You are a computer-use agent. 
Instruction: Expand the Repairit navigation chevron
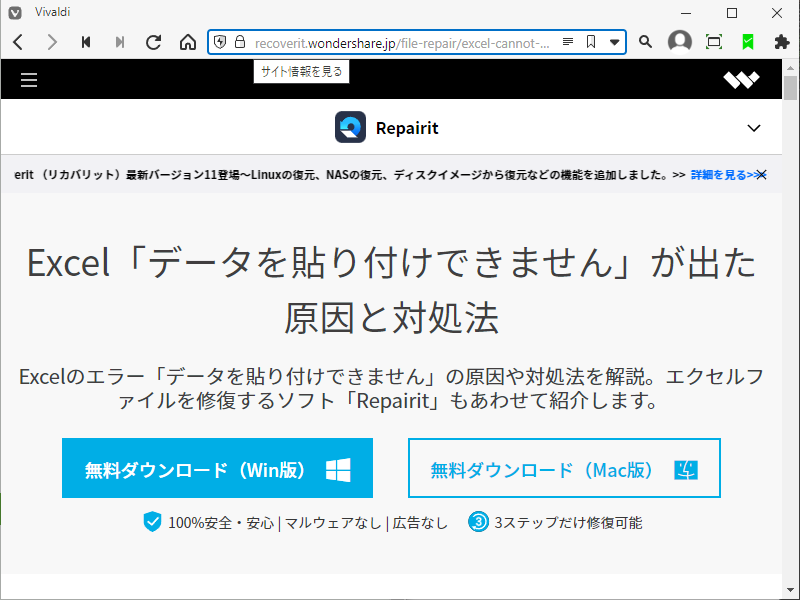pyautogui.click(x=754, y=128)
